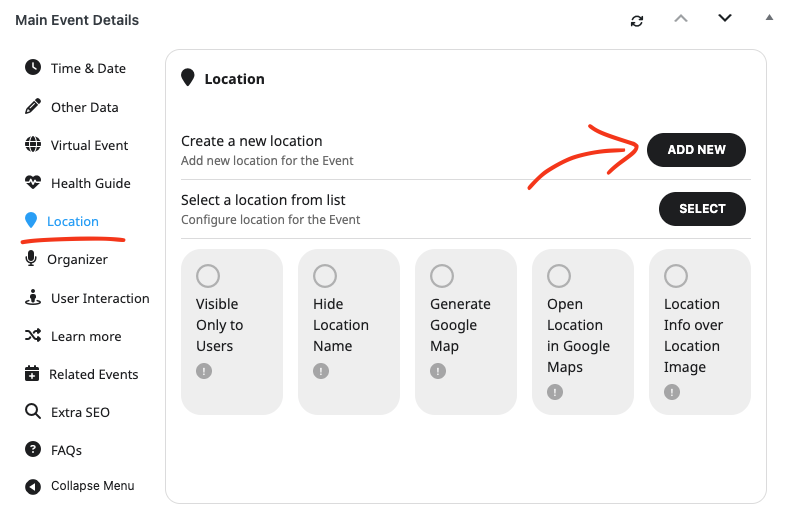Click the heartbeat icon for Health Guide
Screen dimensions: 786x514
click(33, 183)
